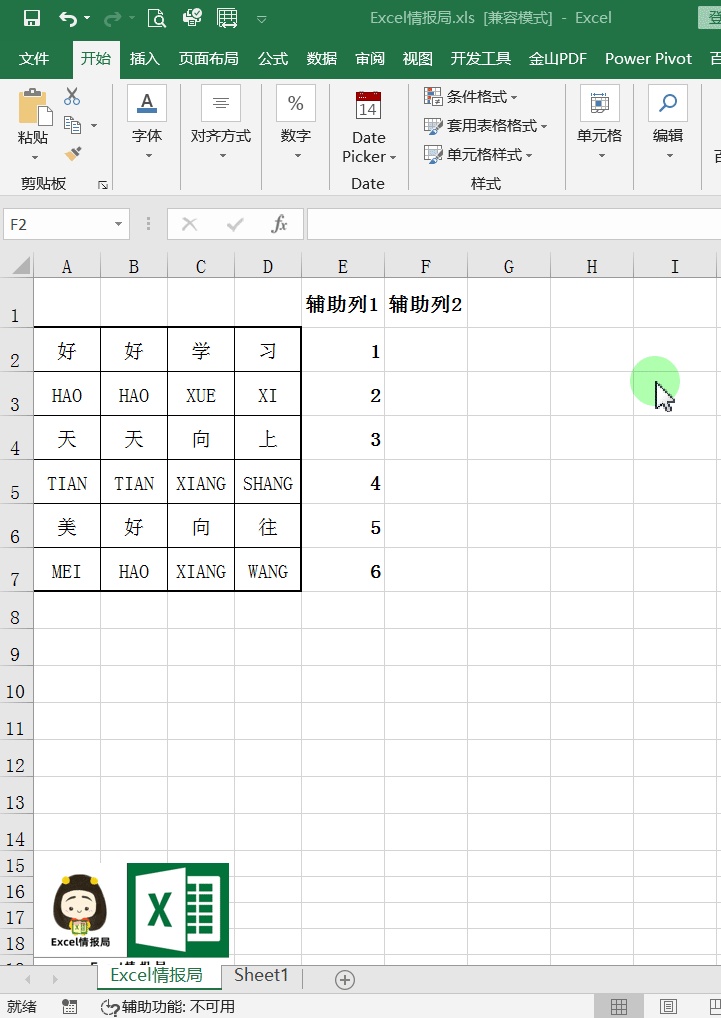This screenshot has width=721, height=1018.
Task: Switch to Page Layout view in status bar
Action: 668,1006
